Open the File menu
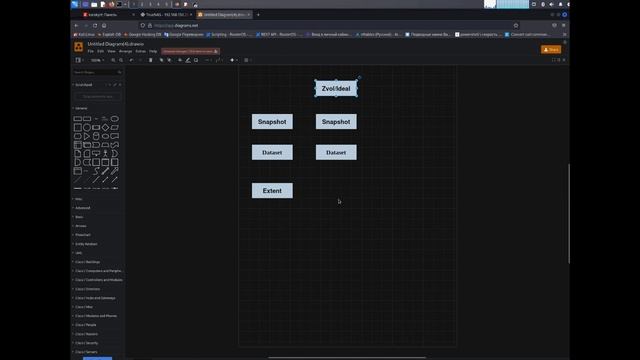 (x=91, y=51)
